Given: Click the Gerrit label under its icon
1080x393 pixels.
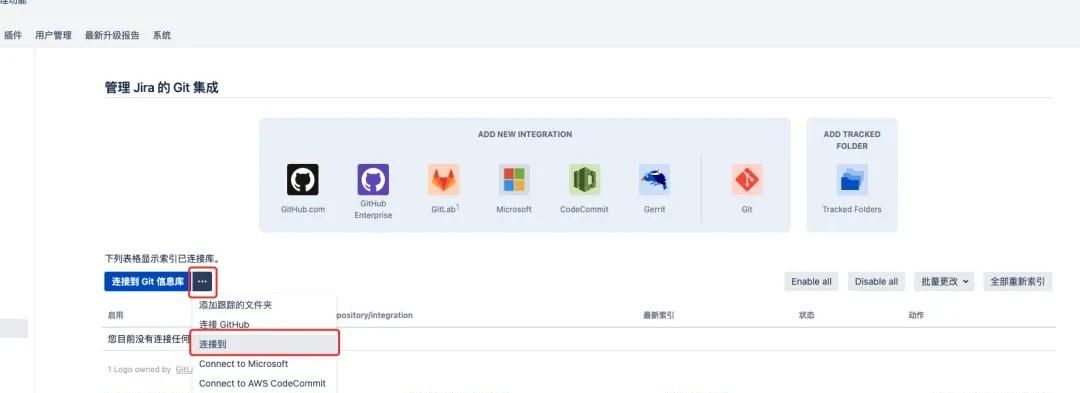Looking at the screenshot, I should click(654, 209).
